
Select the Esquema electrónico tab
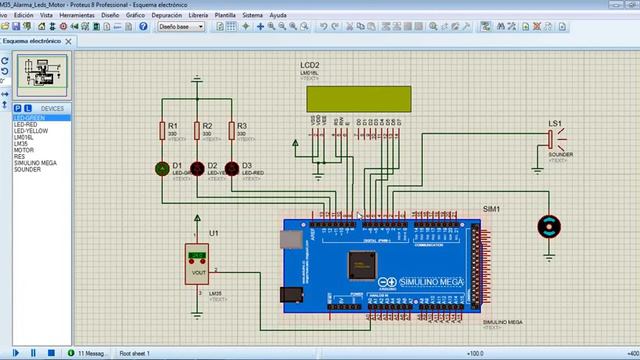(x=32, y=41)
